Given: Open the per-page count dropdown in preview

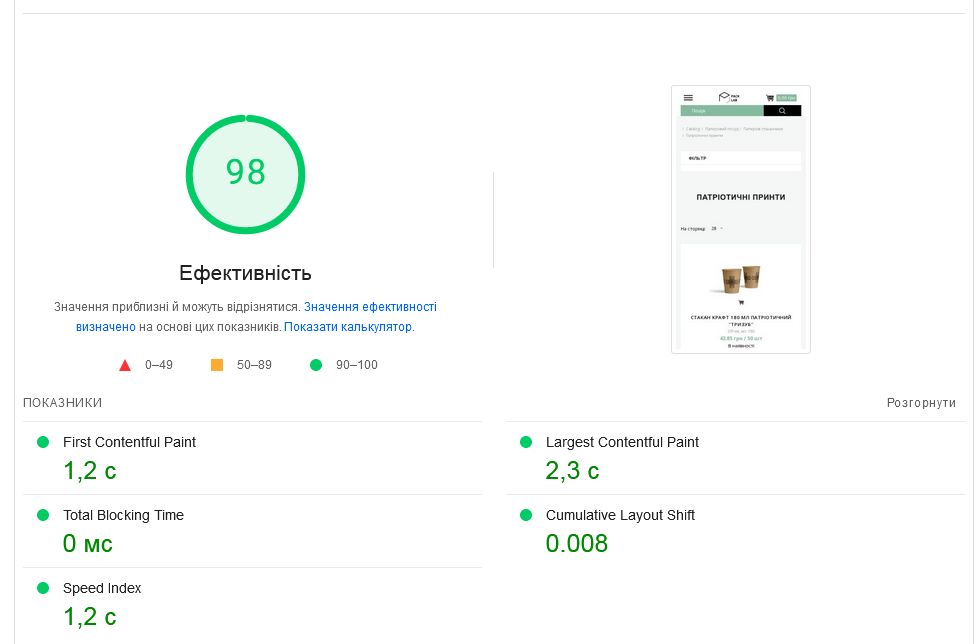Looking at the screenshot, I should (x=717, y=229).
